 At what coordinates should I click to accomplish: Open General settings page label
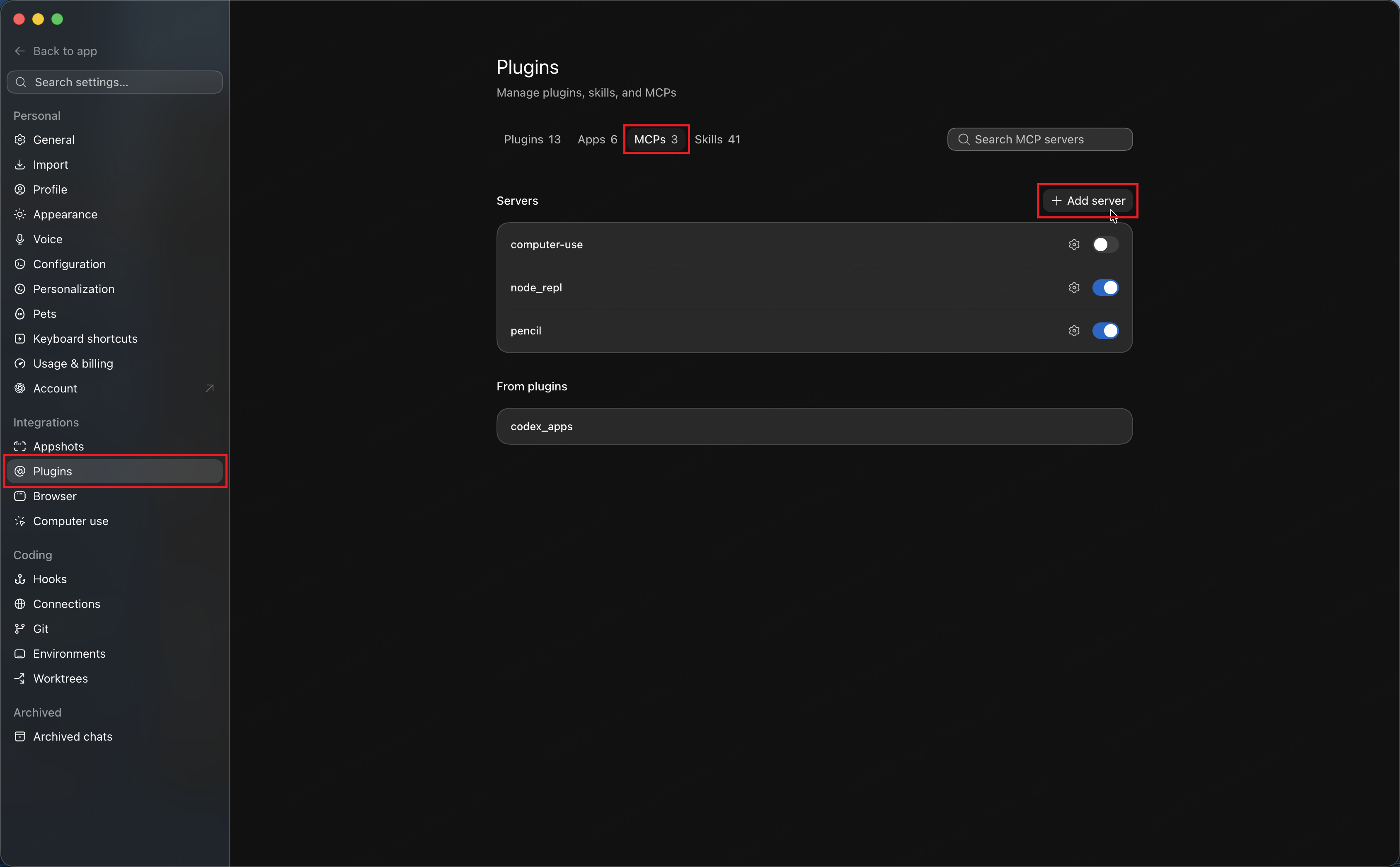[x=54, y=140]
